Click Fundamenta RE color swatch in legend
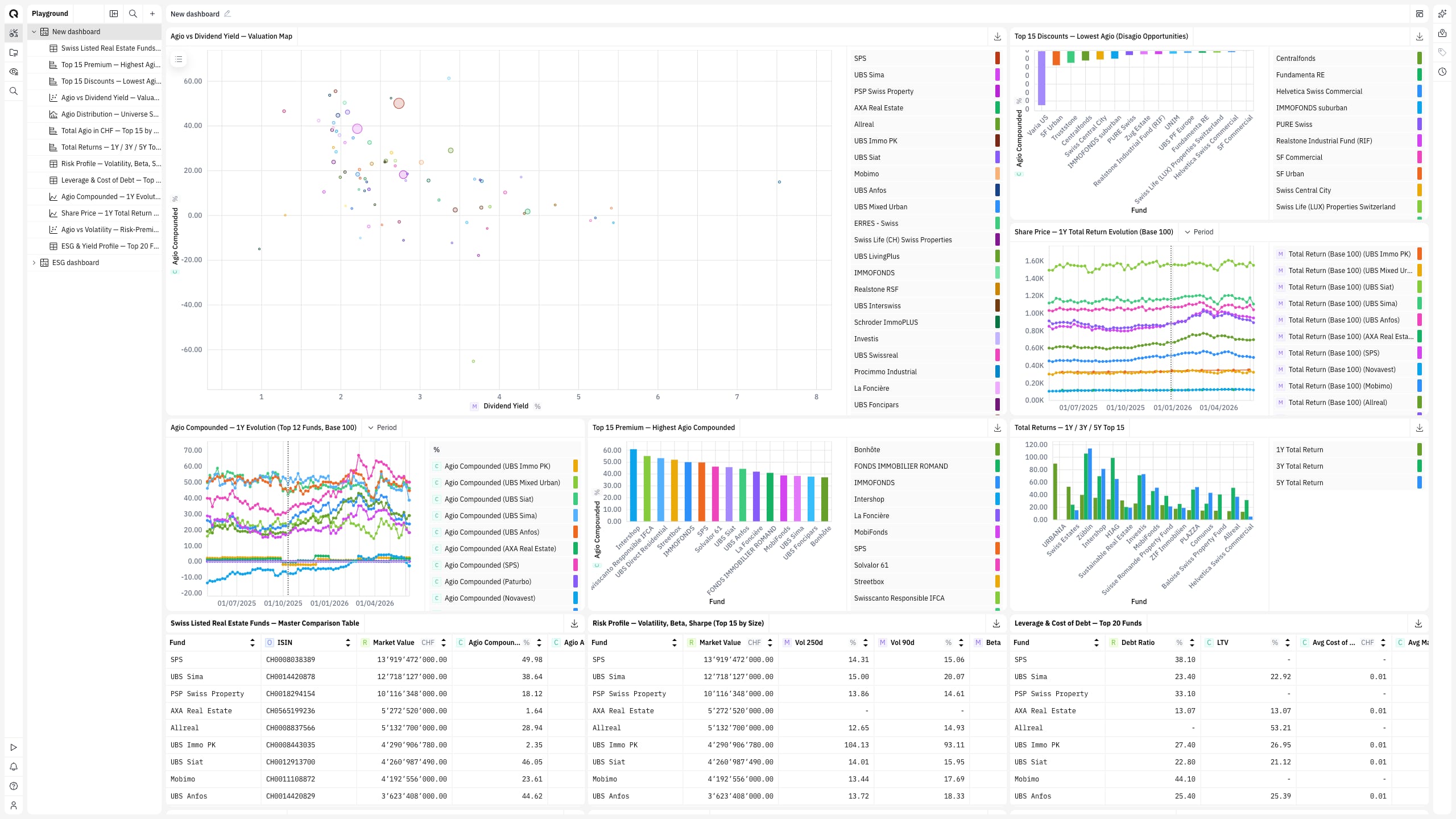1456x819 pixels. click(1420, 75)
